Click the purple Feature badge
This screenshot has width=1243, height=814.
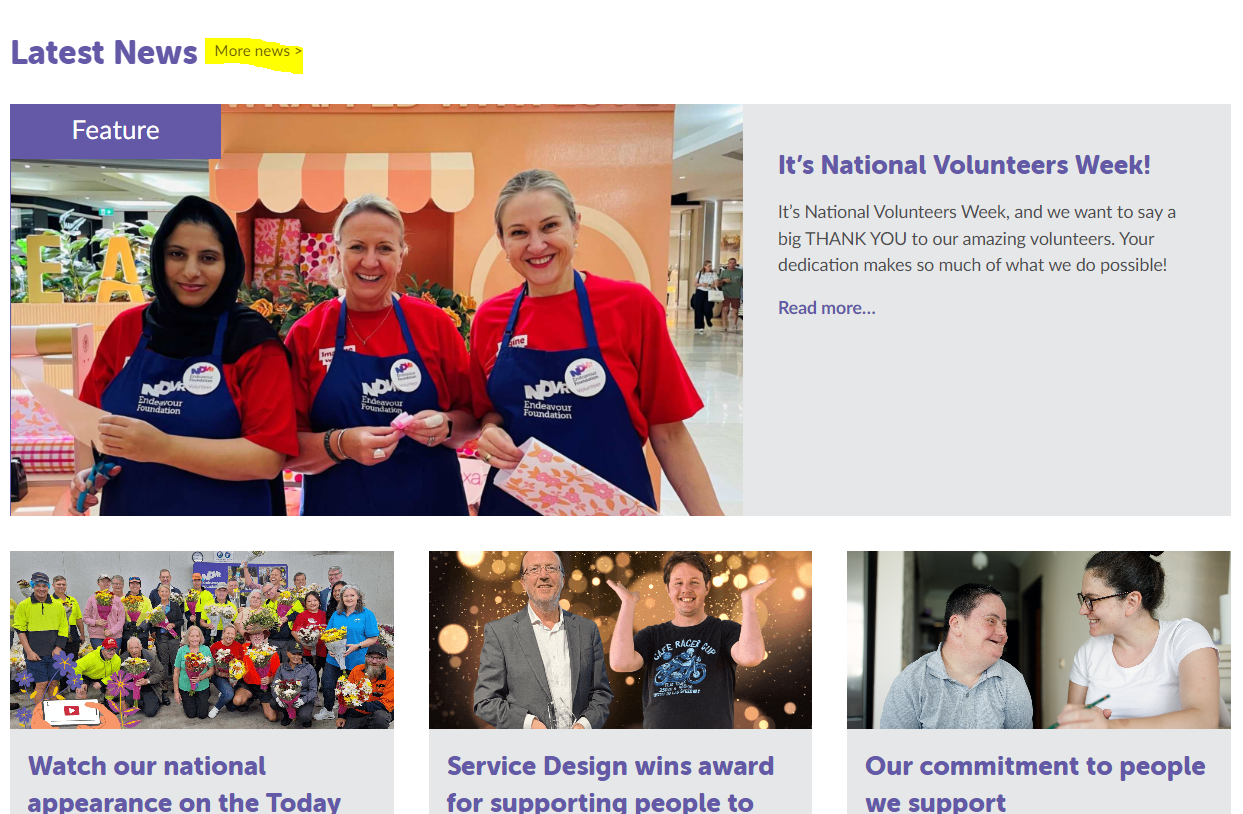tap(115, 131)
